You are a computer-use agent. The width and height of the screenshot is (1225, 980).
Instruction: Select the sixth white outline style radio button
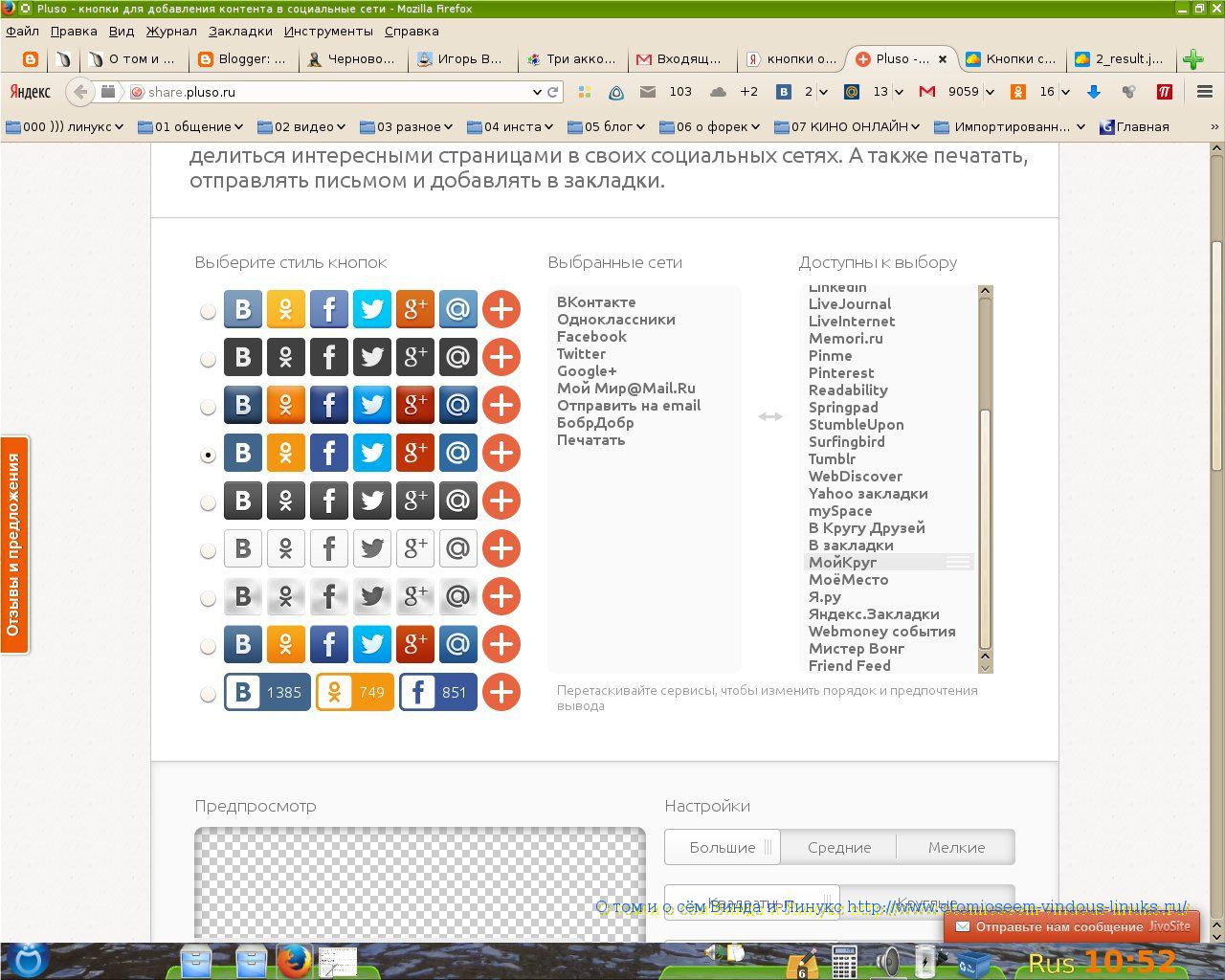[x=208, y=550]
